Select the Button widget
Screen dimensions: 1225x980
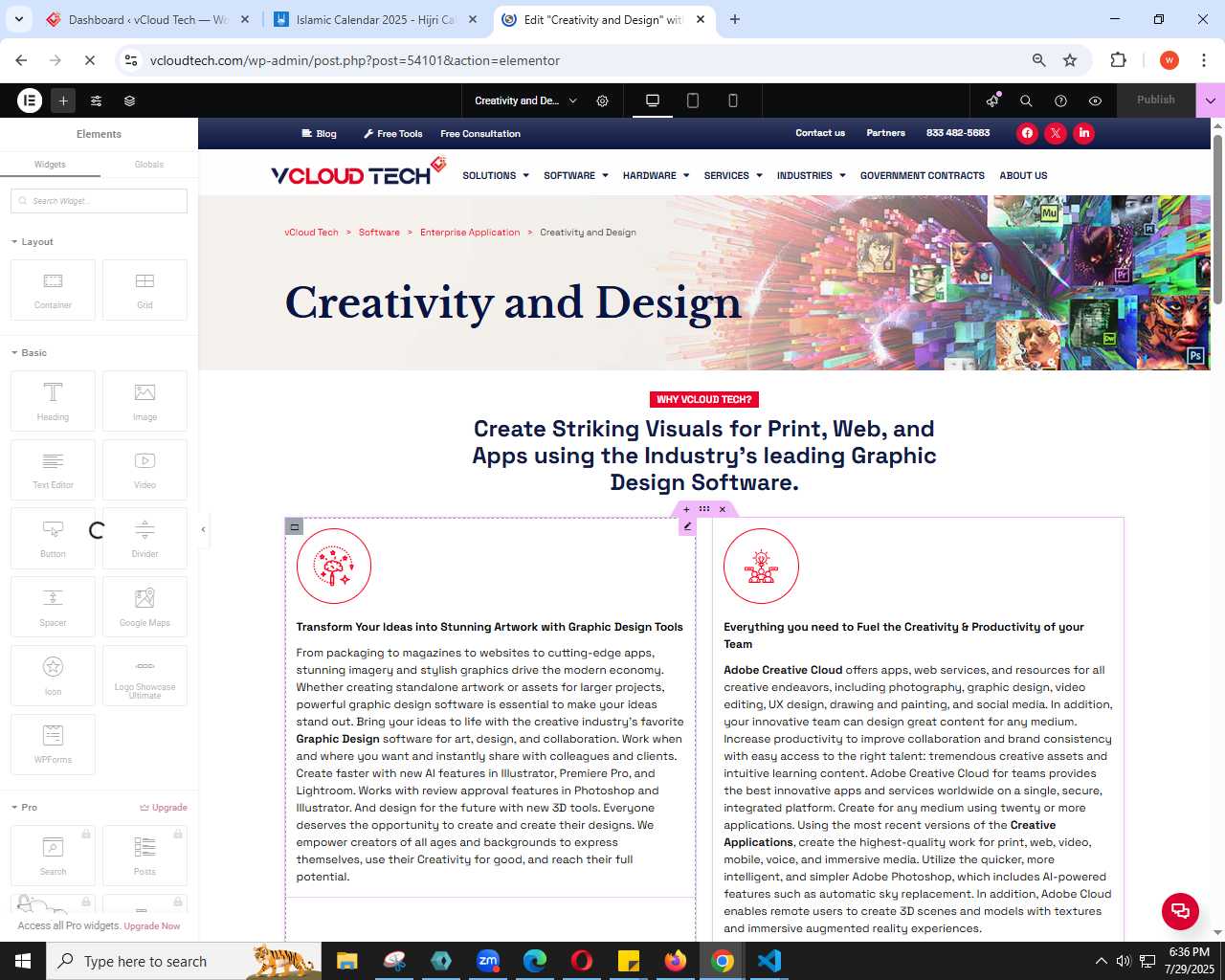point(53,539)
